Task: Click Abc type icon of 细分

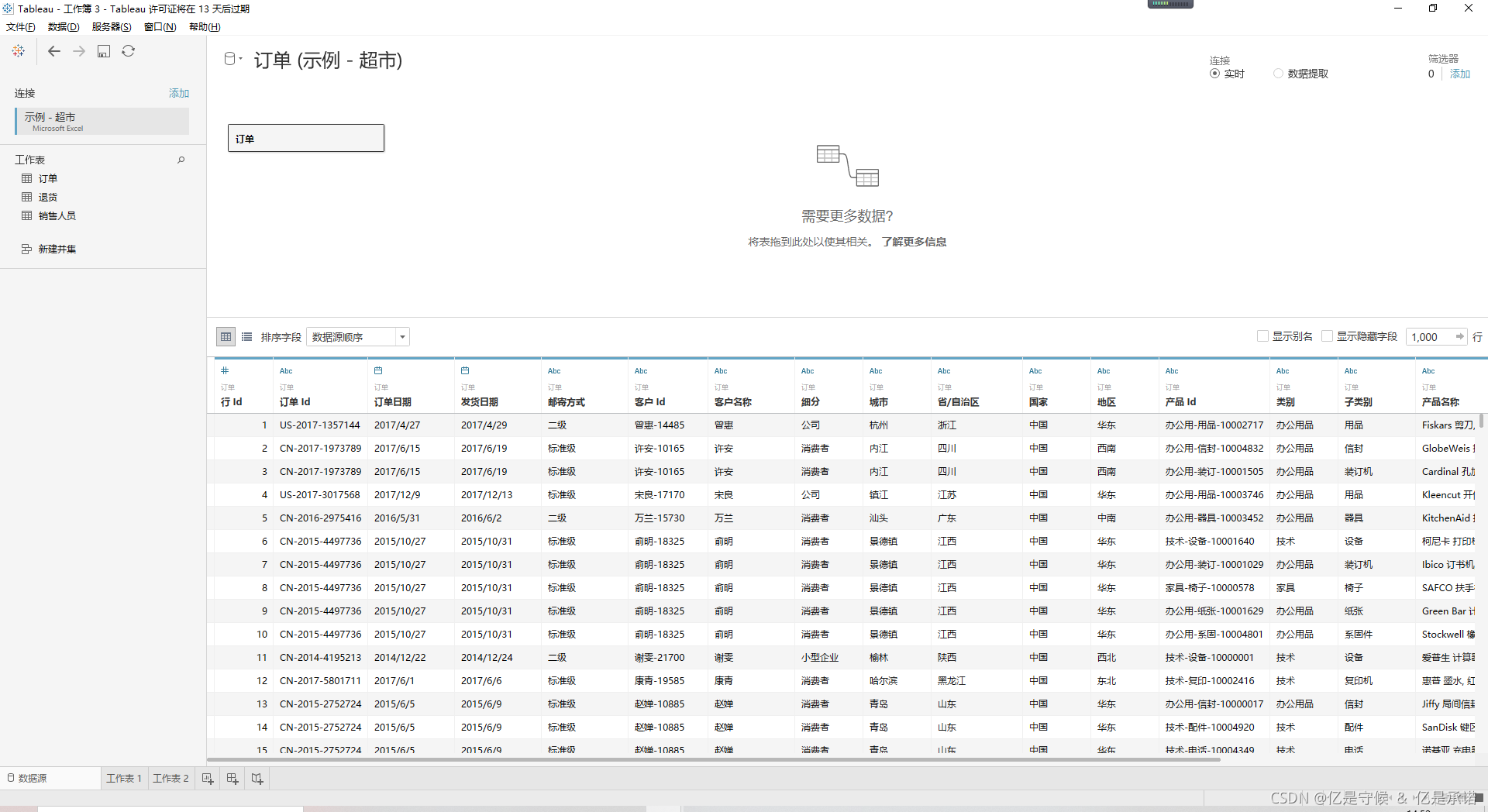Action: [x=808, y=370]
